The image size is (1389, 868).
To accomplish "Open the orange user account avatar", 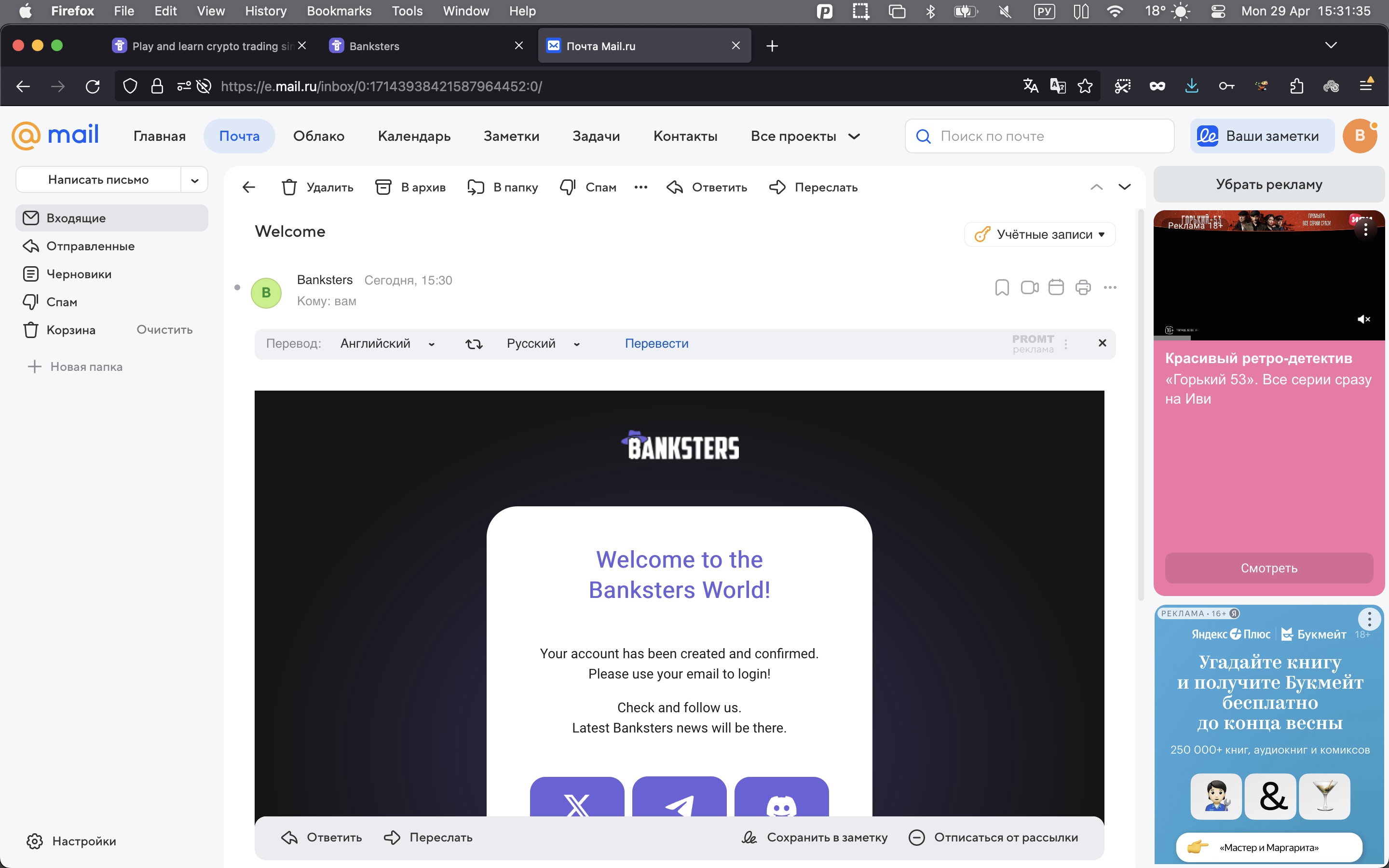I will click(x=1360, y=136).
